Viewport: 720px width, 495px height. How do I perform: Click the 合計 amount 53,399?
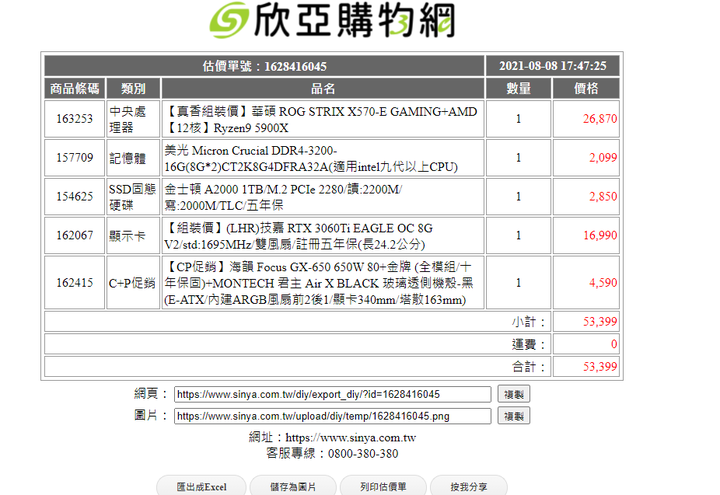pyautogui.click(x=600, y=366)
